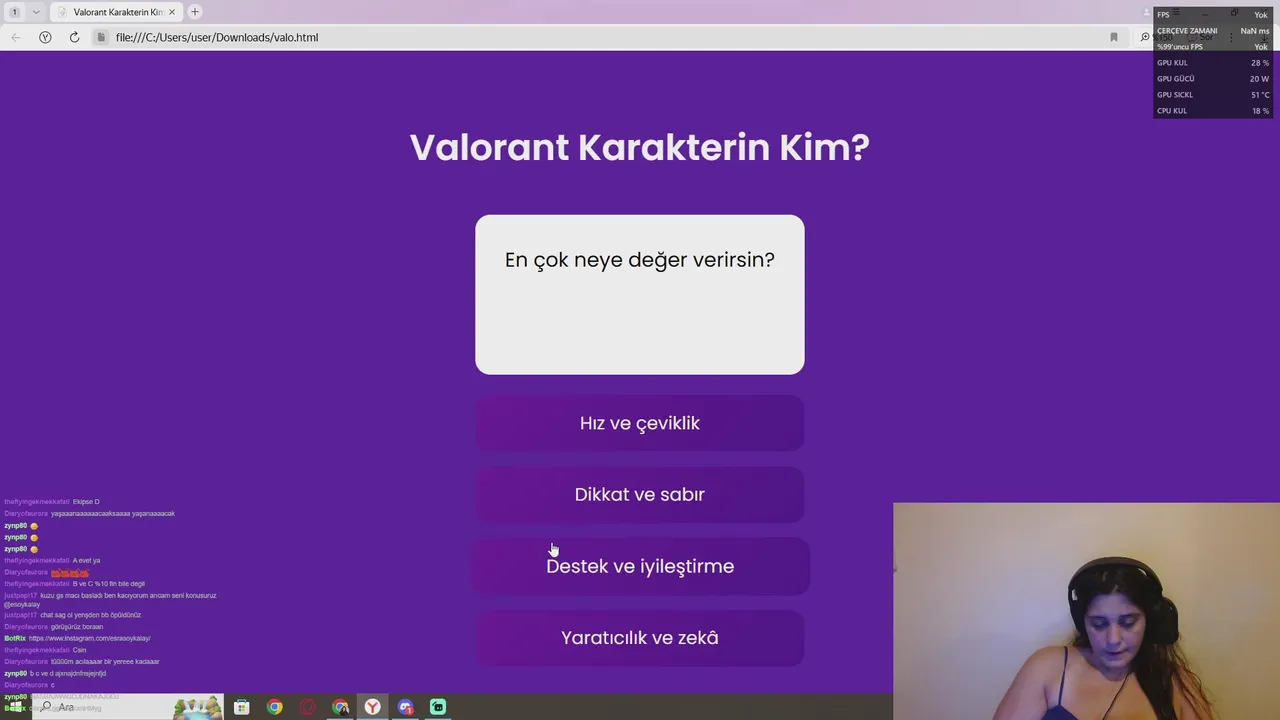Viewport: 1280px width, 720px height.
Task: Switch to Yandex Browser in the taskbar
Action: click(372, 707)
